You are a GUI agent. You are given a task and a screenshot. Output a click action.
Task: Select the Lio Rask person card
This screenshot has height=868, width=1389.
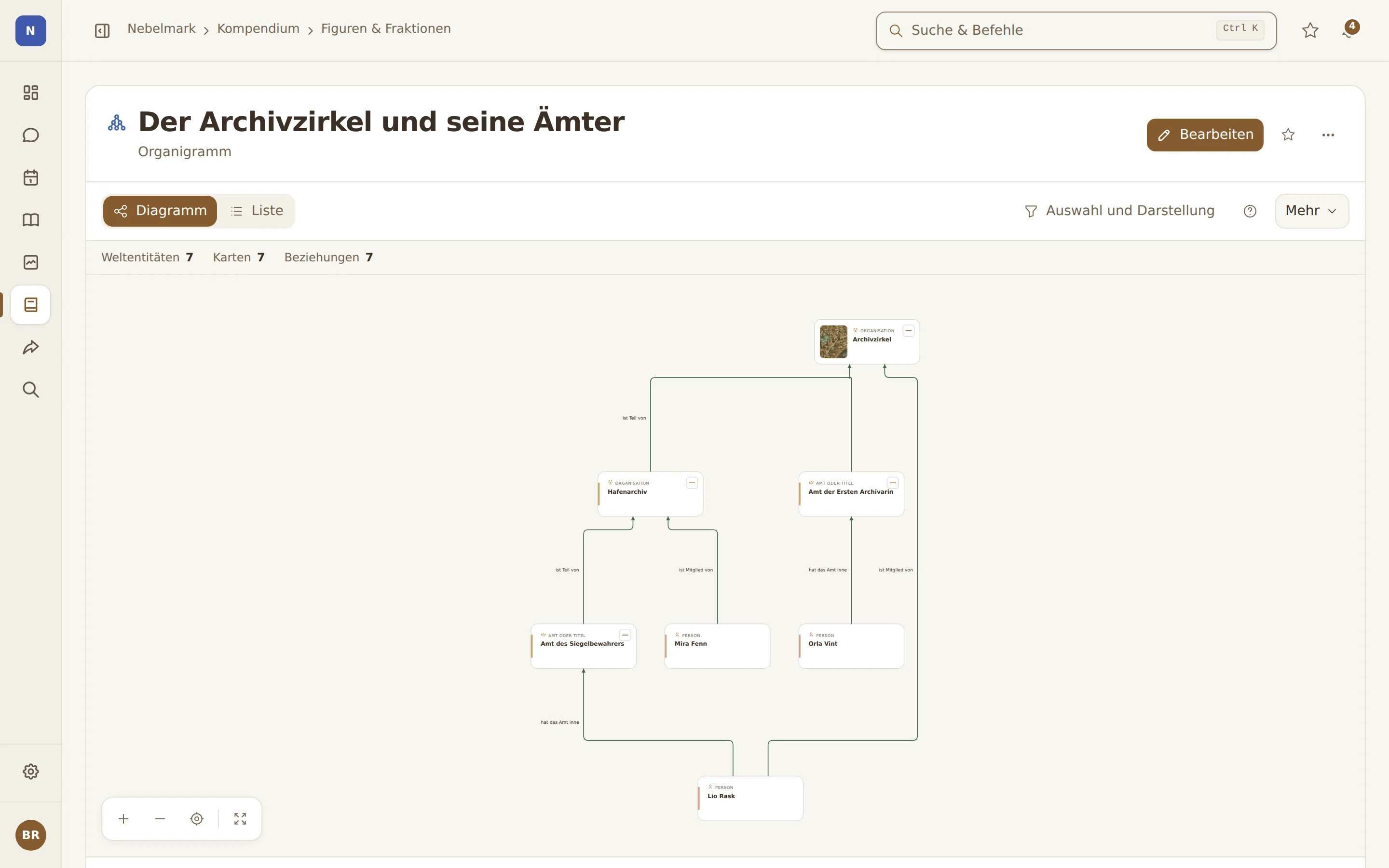point(750,798)
